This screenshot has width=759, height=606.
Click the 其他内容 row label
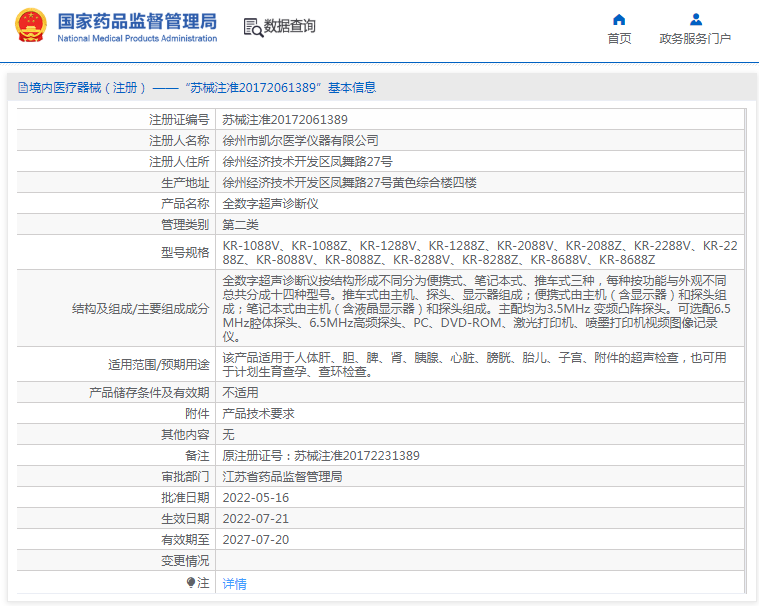(x=185, y=435)
